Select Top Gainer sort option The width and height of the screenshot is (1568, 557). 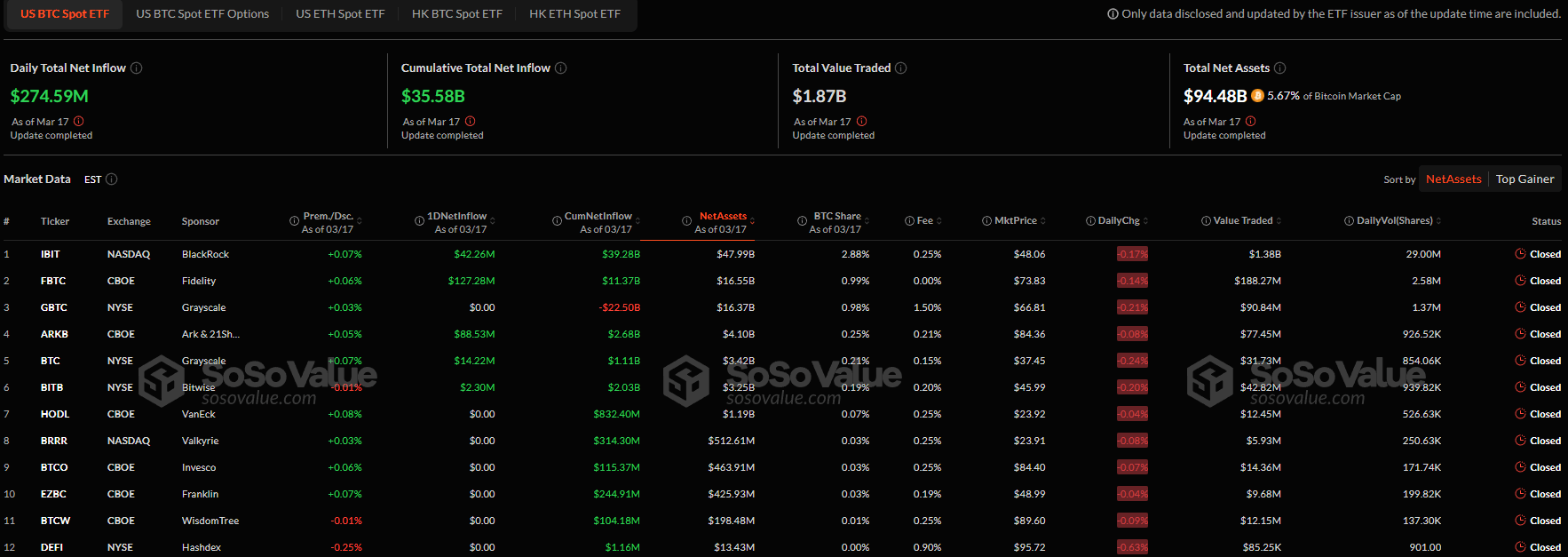point(1524,179)
